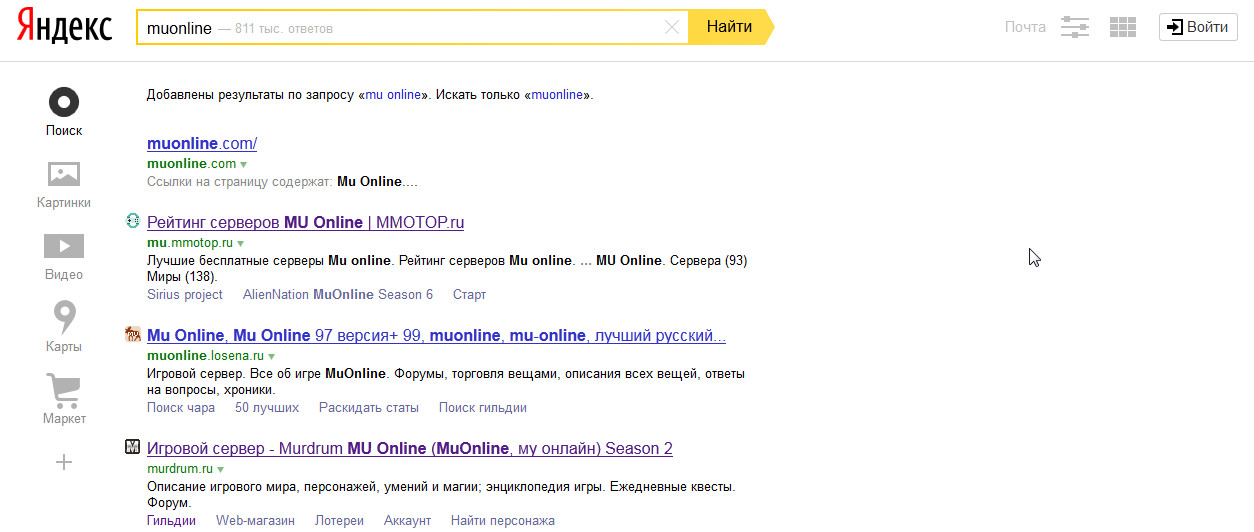Open Картинки image search icon
Viewport: 1254px width, 532px height.
pyautogui.click(x=64, y=174)
